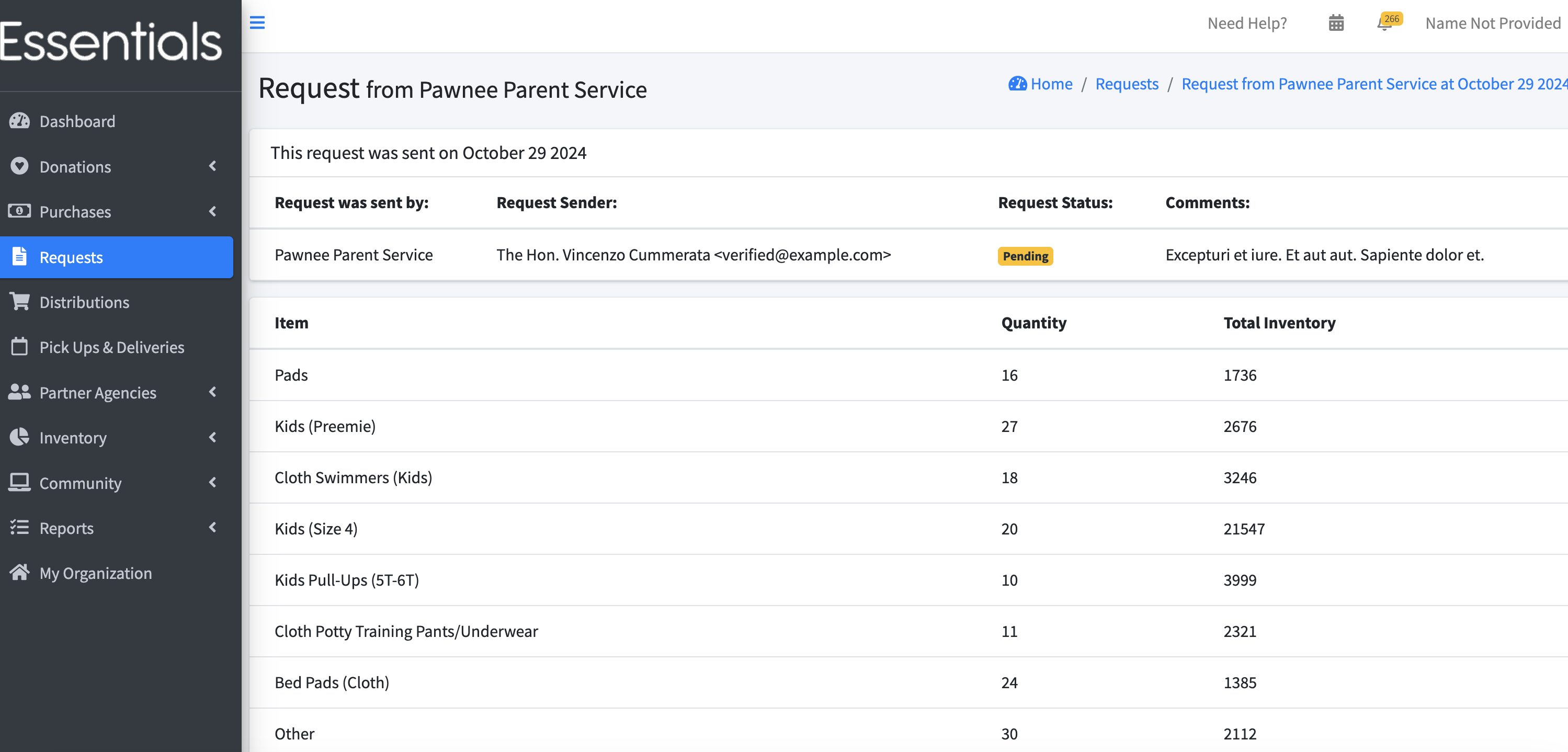Click the Distributions shopping cart icon
Viewport: 1568px width, 752px height.
click(x=19, y=302)
